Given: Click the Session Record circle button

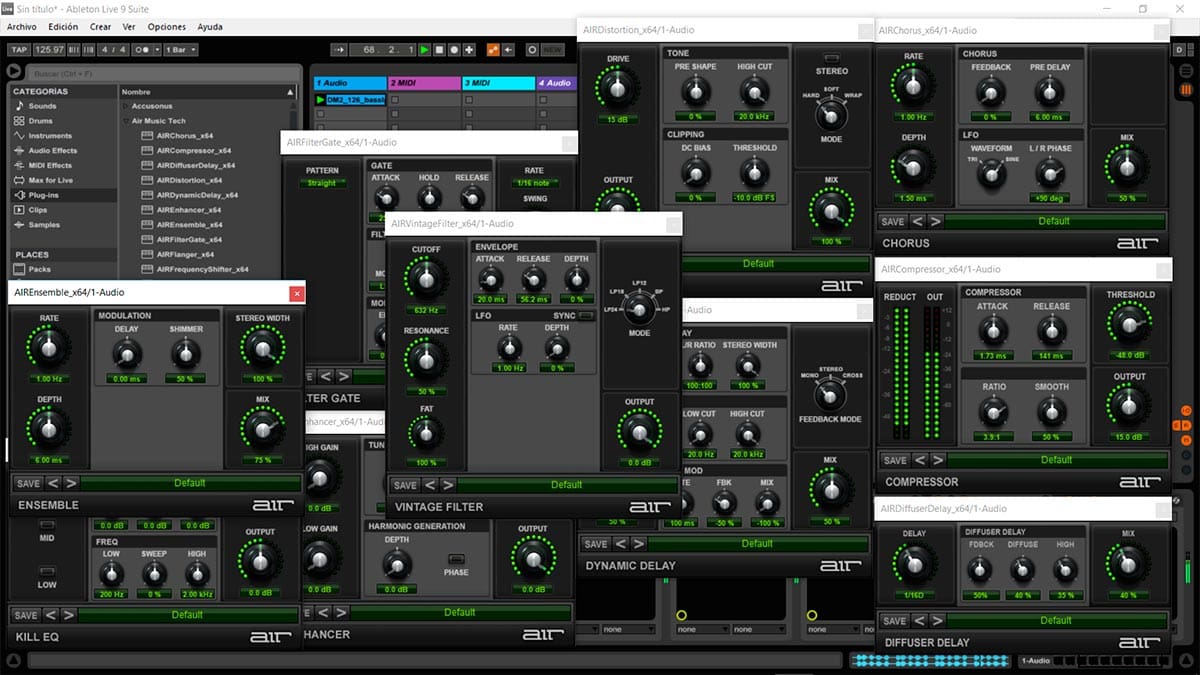Looking at the screenshot, I should coord(531,49).
